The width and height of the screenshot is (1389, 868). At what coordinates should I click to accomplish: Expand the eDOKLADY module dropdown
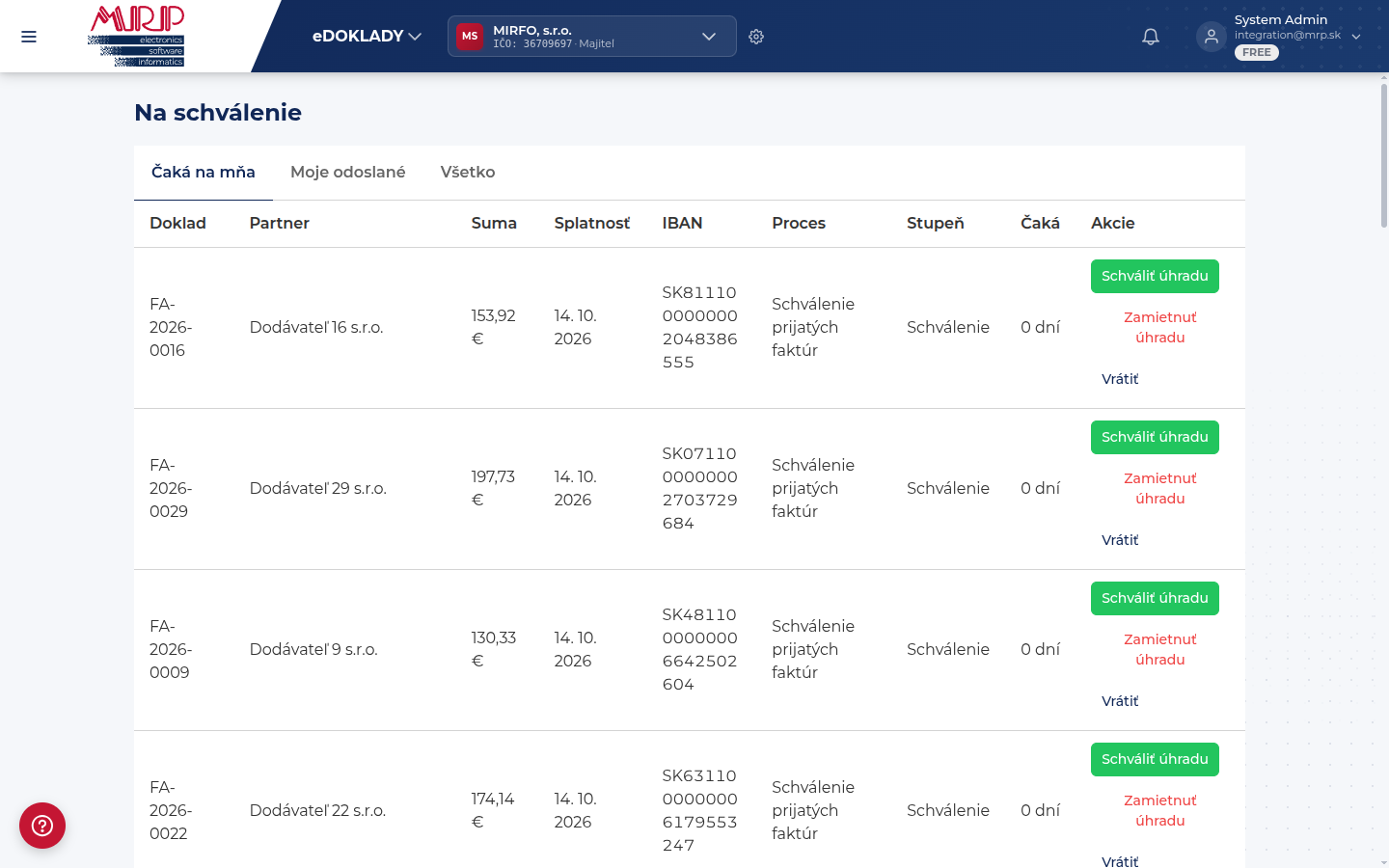(x=367, y=37)
